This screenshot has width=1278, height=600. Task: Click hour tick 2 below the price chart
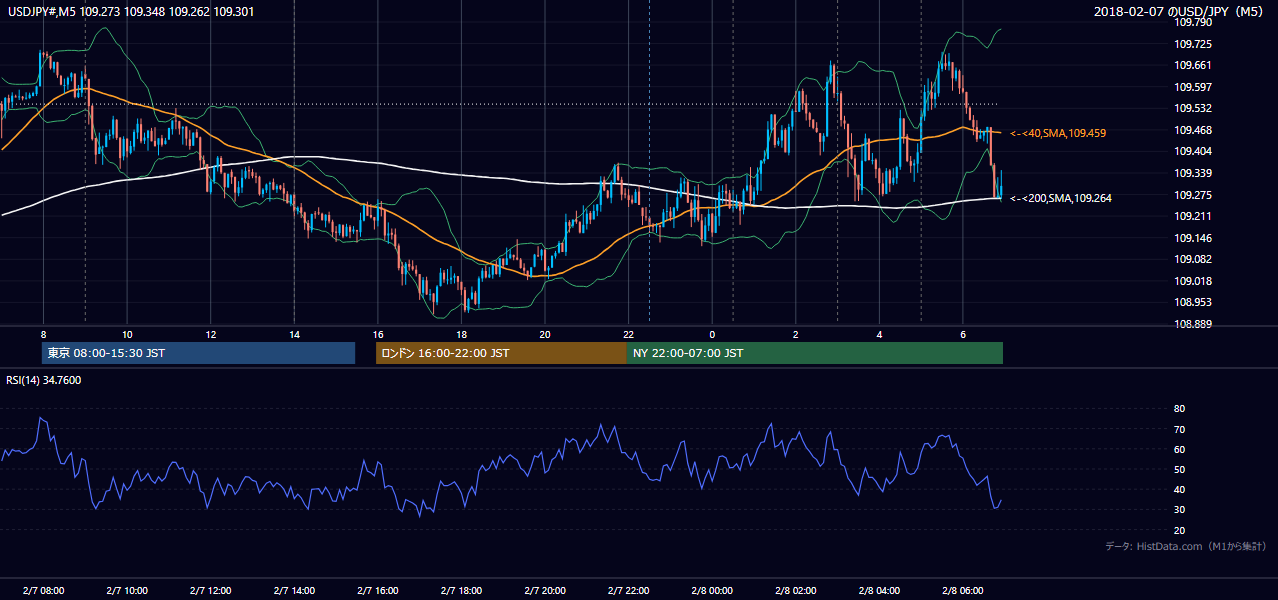[796, 334]
